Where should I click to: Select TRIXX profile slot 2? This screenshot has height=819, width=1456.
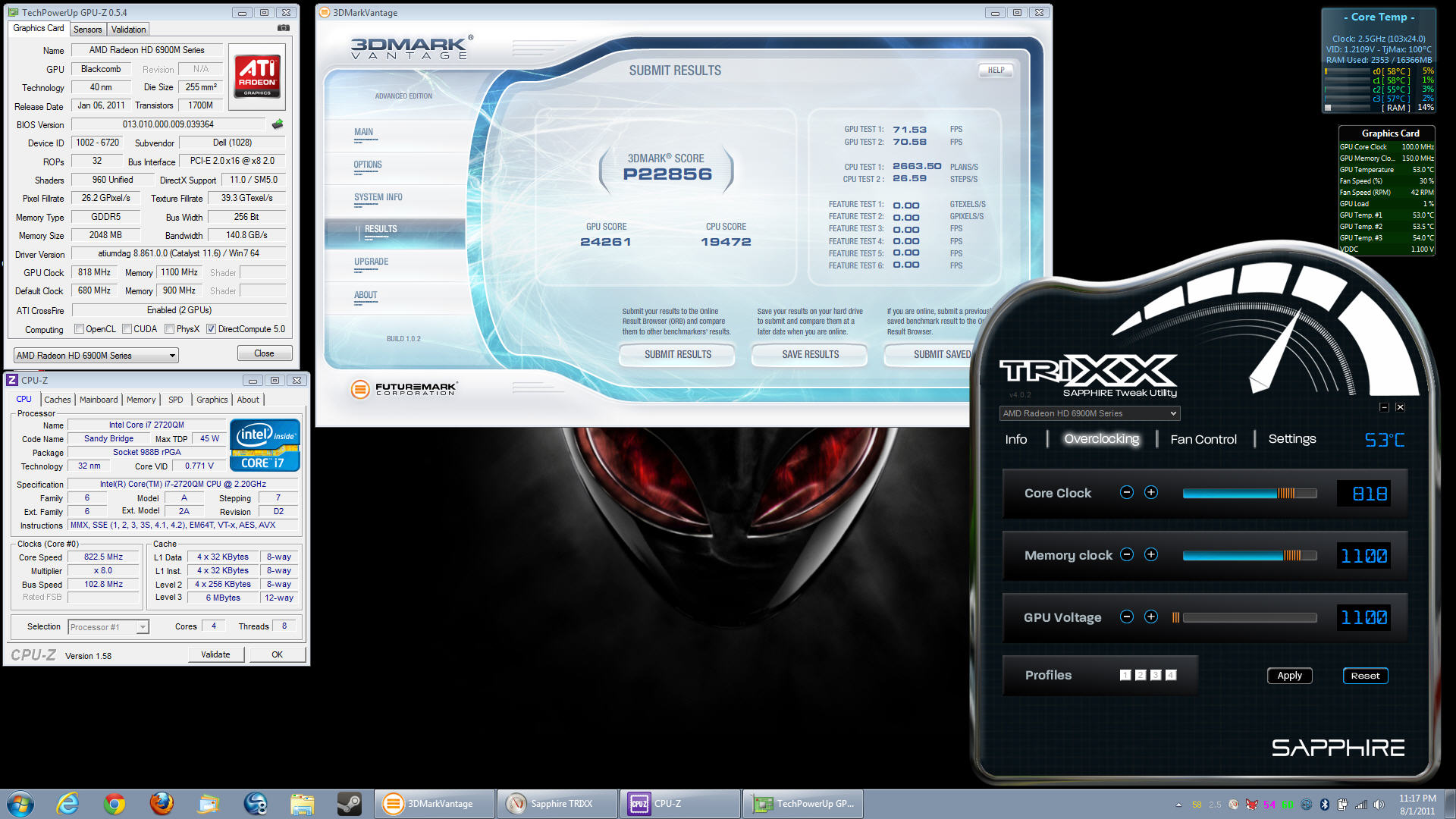[1141, 675]
